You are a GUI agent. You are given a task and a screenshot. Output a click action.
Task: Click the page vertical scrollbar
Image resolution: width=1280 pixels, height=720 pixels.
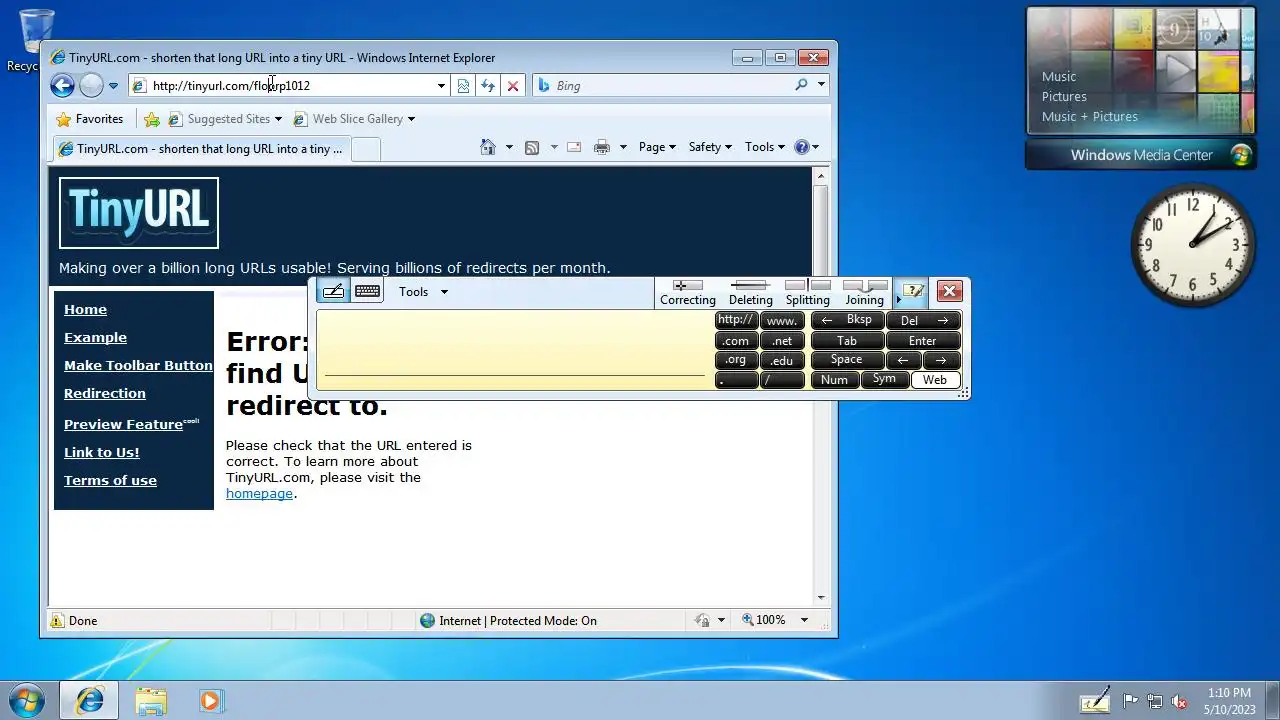(821, 386)
